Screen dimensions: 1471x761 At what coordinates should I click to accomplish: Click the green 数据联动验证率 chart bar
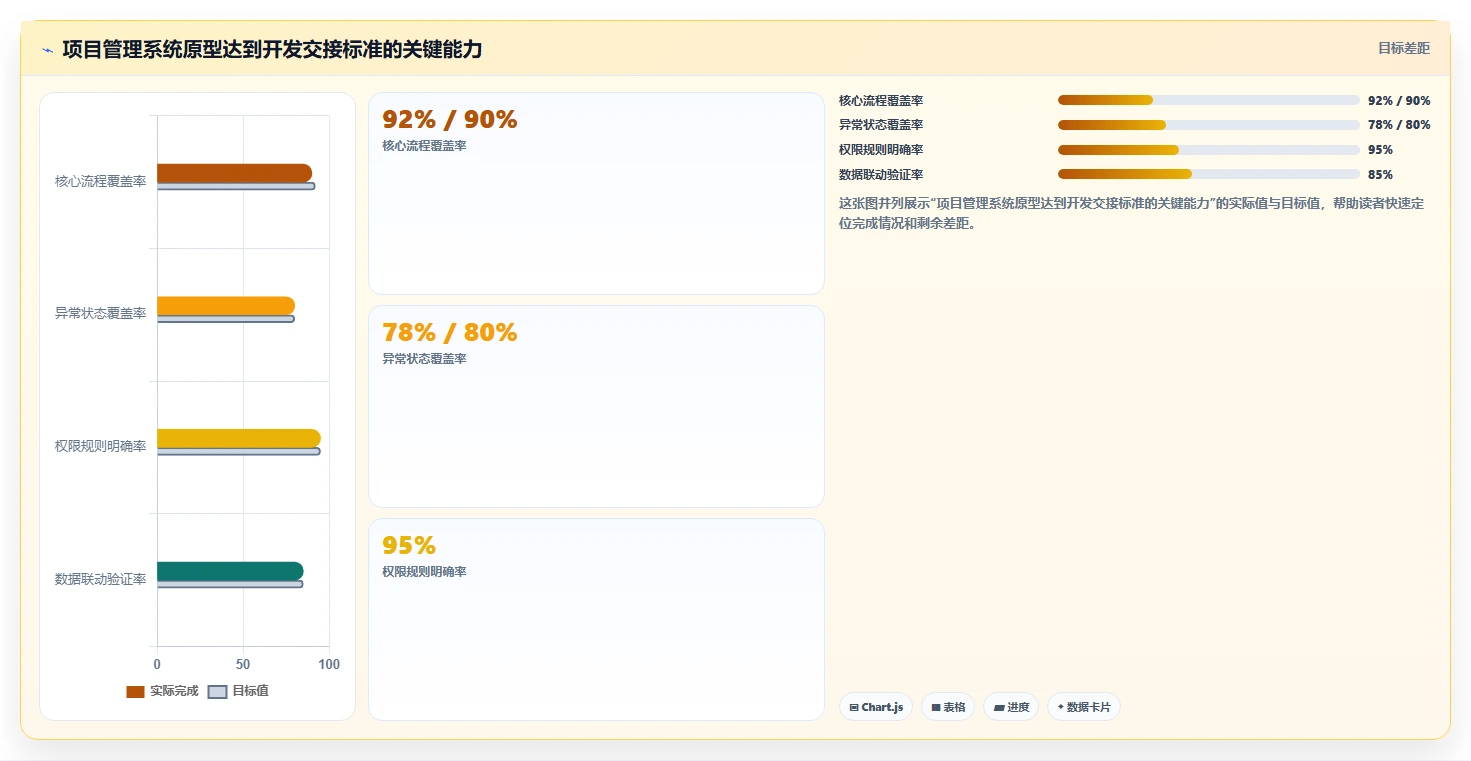pyautogui.click(x=230, y=571)
